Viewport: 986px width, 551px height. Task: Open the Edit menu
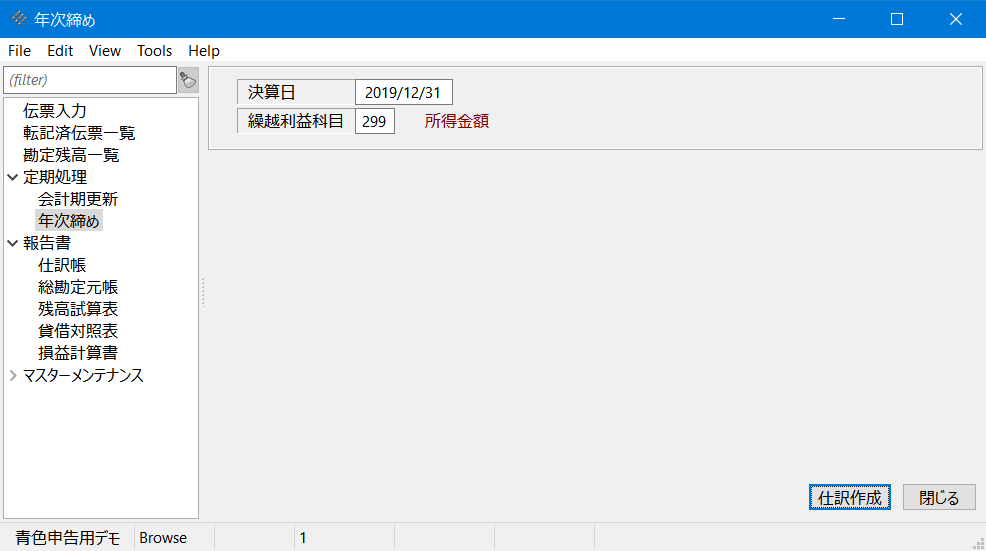click(x=60, y=51)
